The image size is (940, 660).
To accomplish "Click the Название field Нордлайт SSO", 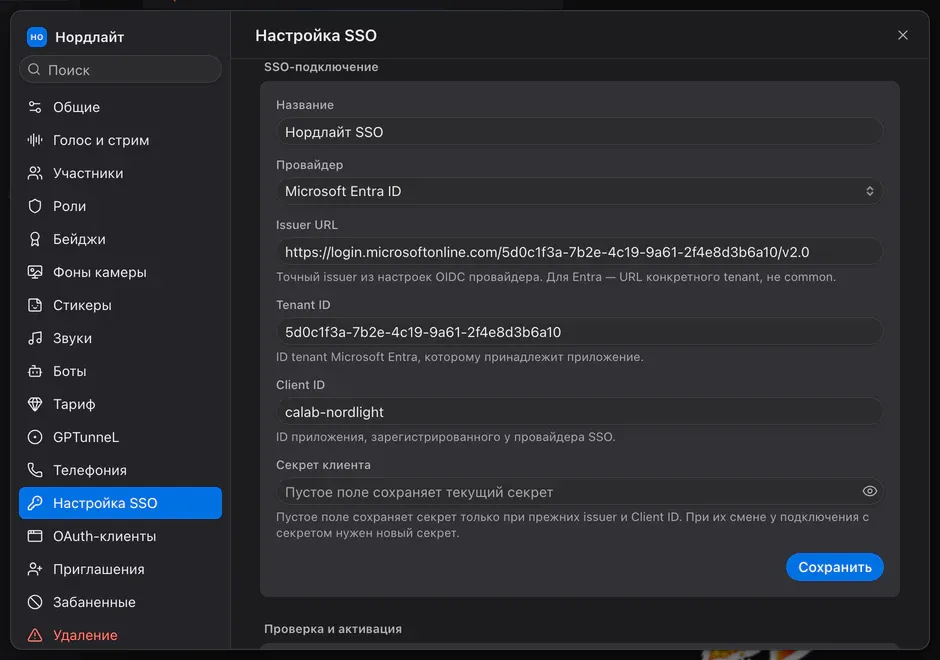I will point(579,131).
